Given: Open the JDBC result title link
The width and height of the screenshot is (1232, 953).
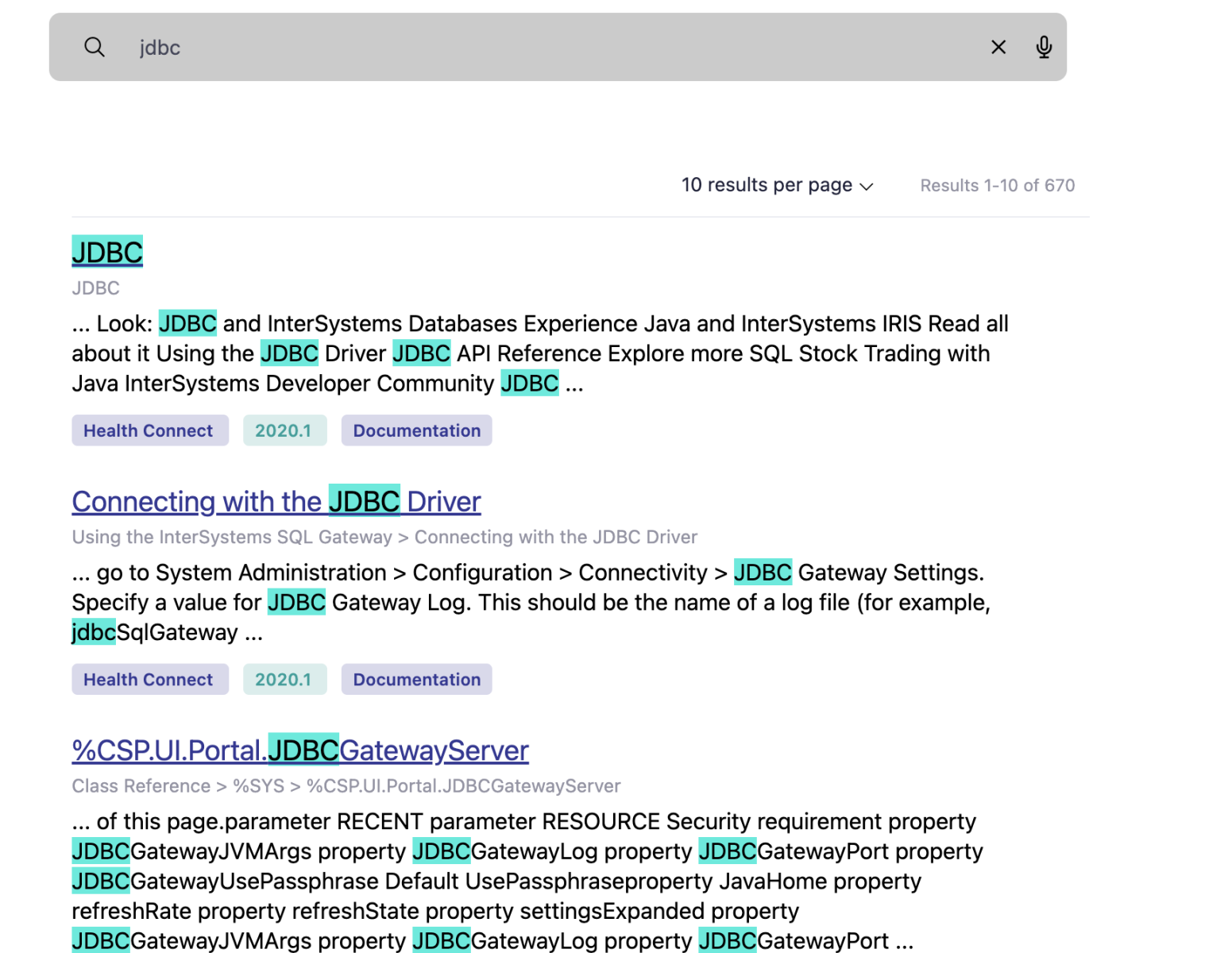Looking at the screenshot, I should (107, 253).
